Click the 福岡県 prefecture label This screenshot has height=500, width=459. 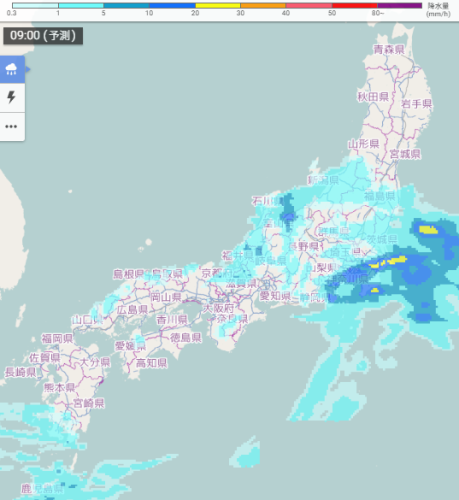click(x=57, y=339)
